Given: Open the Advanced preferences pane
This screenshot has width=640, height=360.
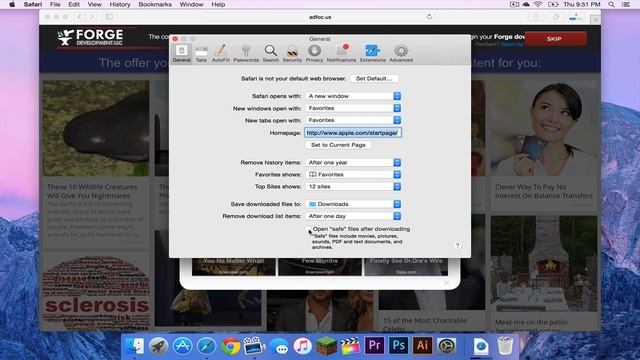Looking at the screenshot, I should [x=401, y=53].
